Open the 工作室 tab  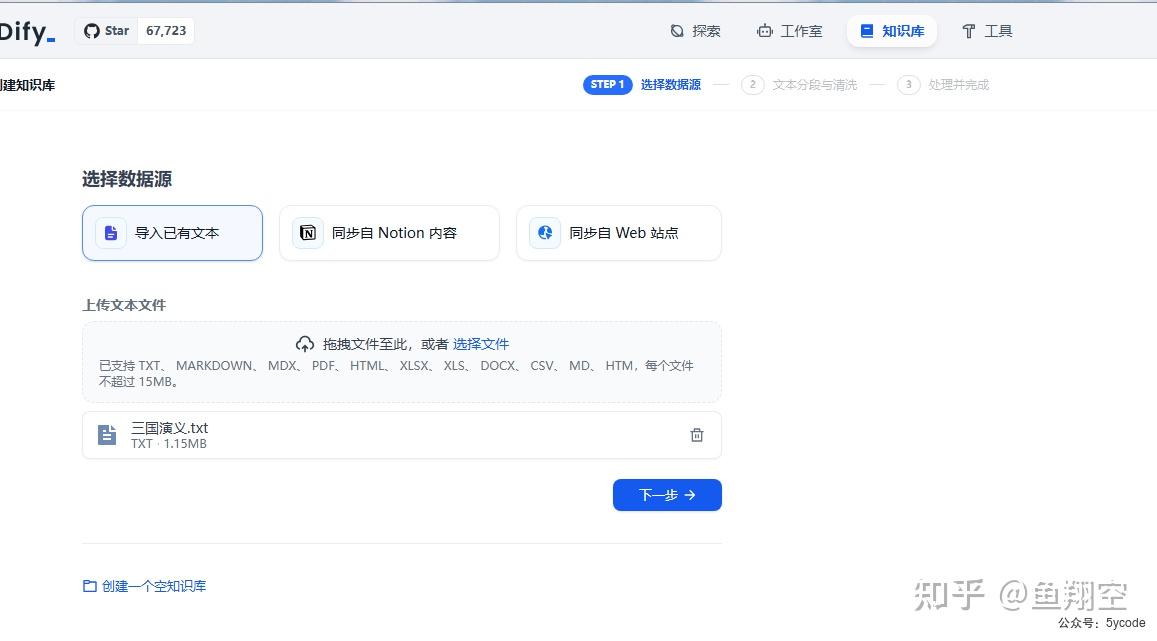pyautogui.click(x=790, y=31)
